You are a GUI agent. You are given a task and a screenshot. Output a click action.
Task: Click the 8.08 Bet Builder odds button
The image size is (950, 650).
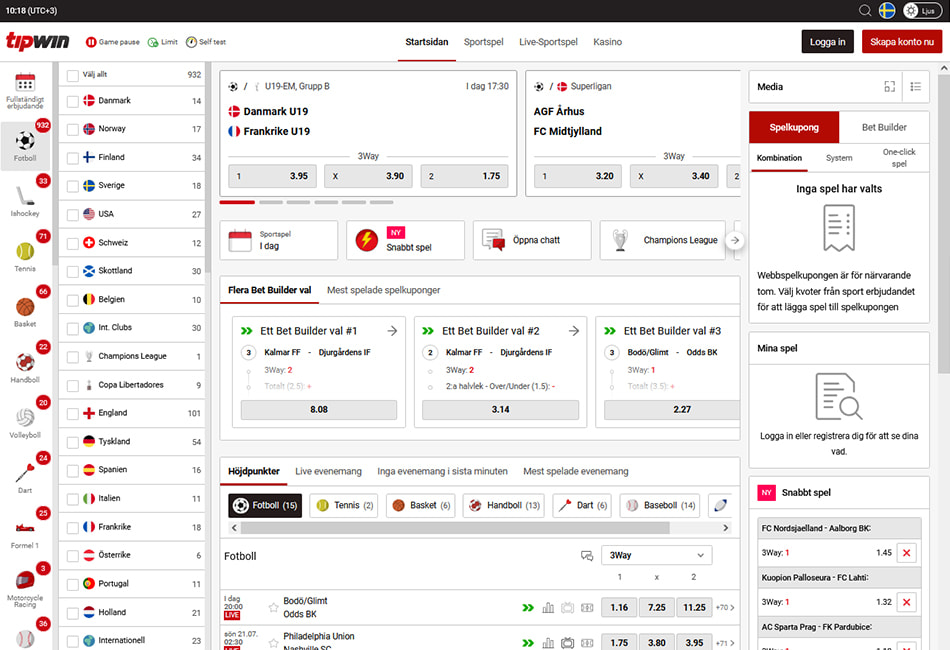pos(319,410)
